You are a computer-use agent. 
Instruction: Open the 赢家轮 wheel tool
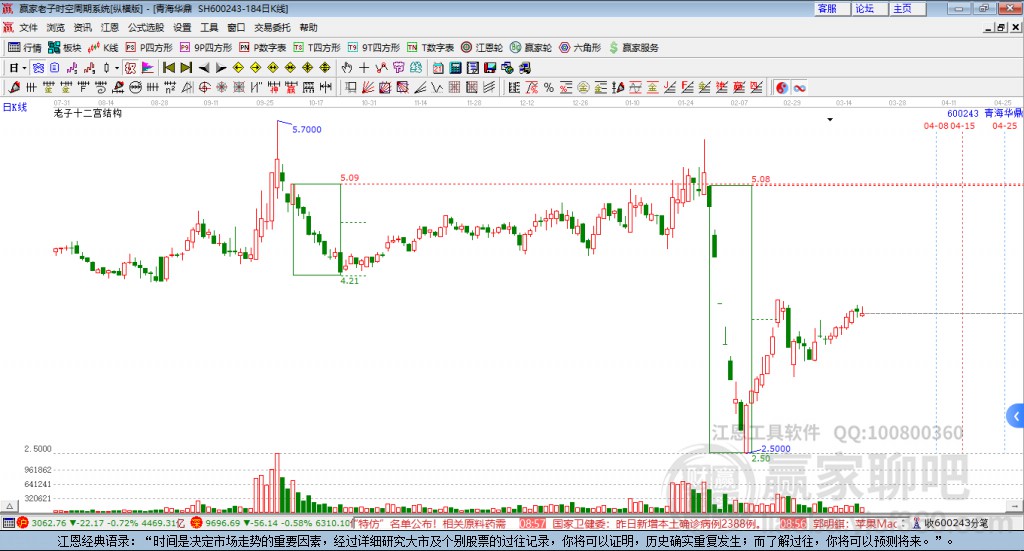530,48
